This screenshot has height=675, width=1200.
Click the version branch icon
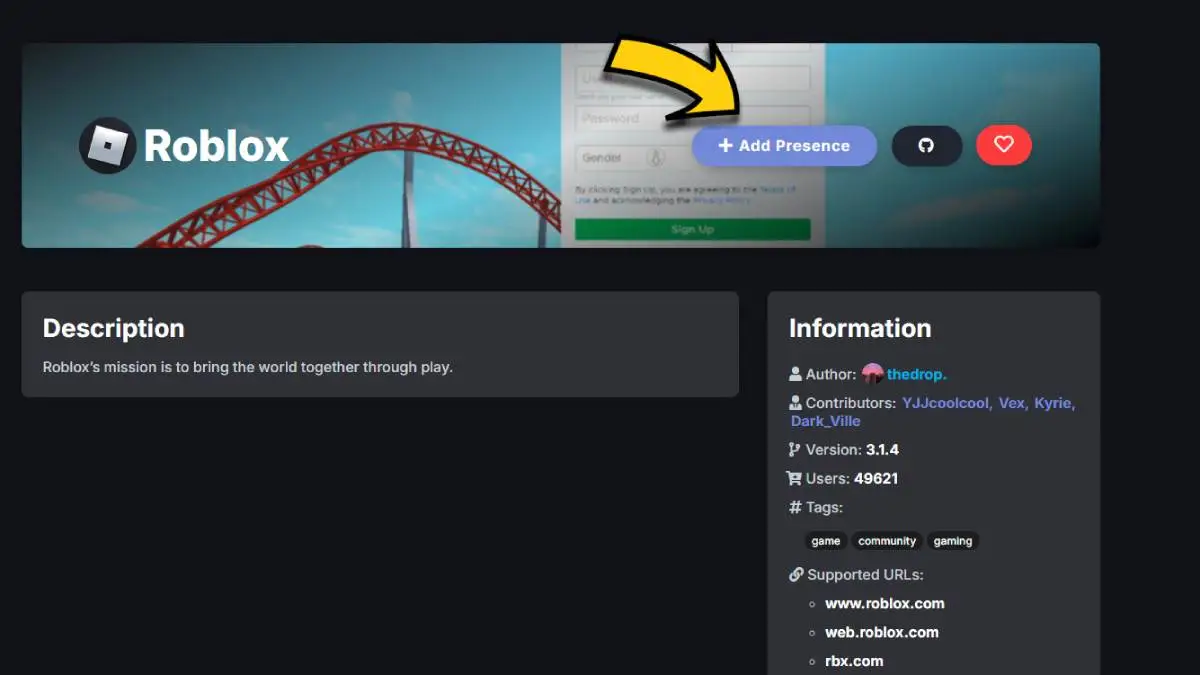[x=796, y=450]
